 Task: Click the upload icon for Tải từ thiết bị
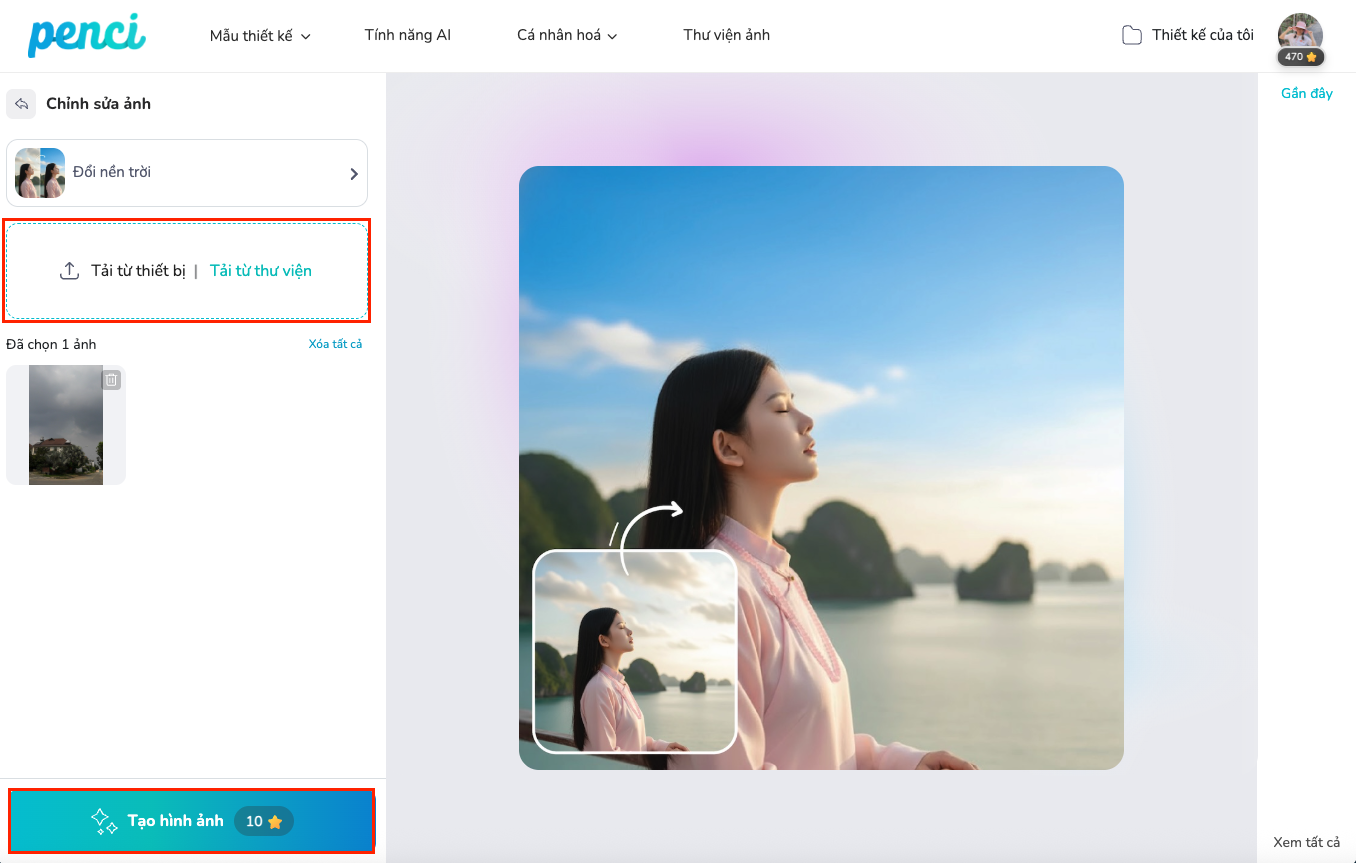(x=69, y=271)
